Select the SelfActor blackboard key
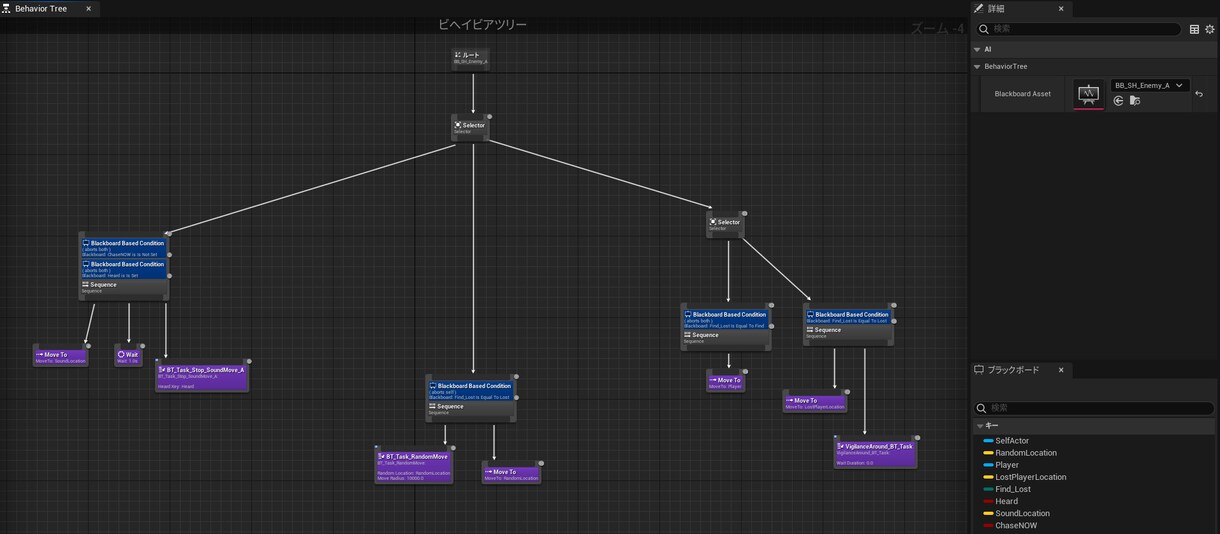Image resolution: width=1220 pixels, height=534 pixels. [x=1012, y=441]
